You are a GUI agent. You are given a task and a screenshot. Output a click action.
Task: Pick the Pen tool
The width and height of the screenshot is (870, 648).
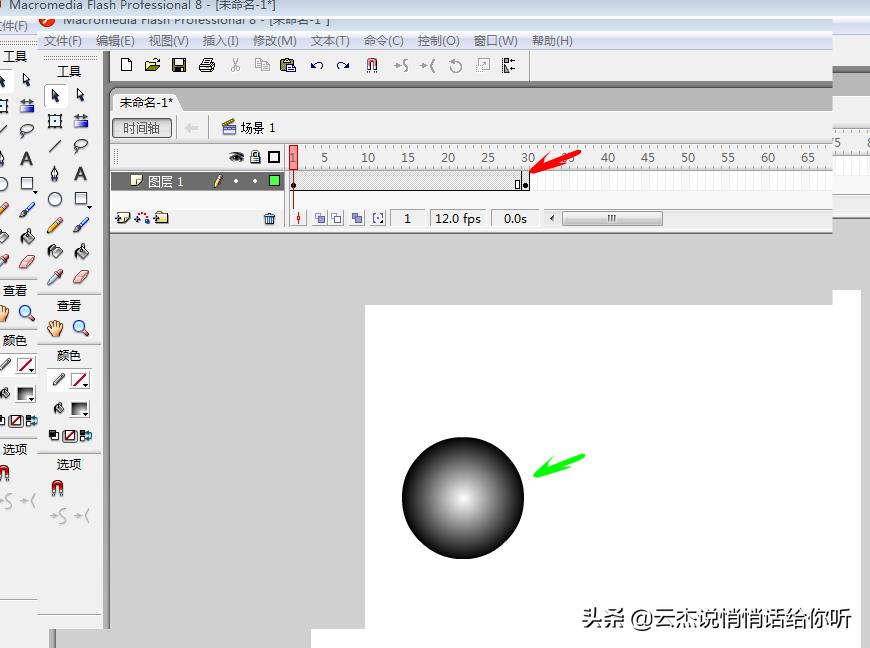[x=54, y=174]
